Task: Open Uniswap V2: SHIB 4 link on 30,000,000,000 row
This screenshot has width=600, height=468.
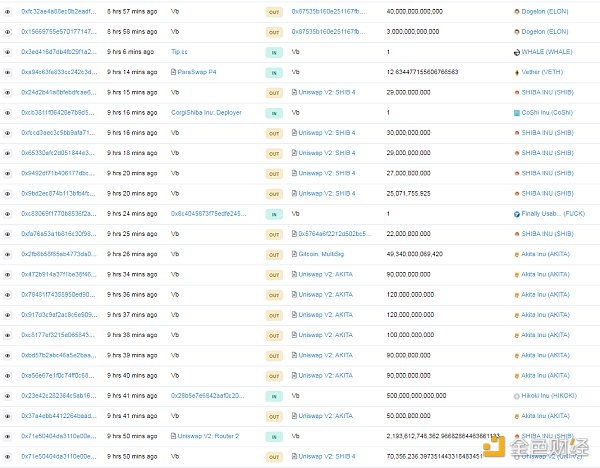Action: point(327,133)
